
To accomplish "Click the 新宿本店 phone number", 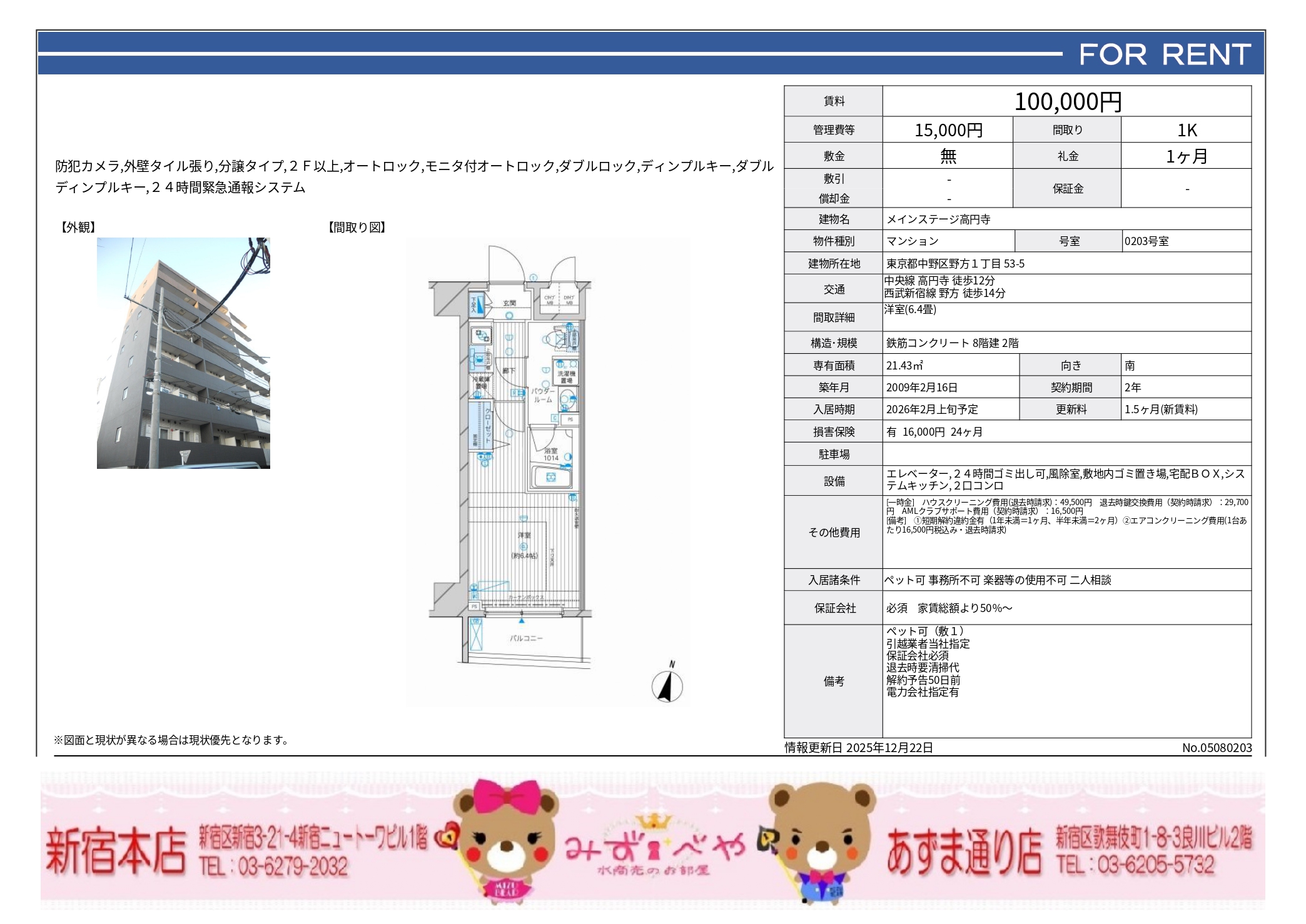I will pyautogui.click(x=273, y=866).
